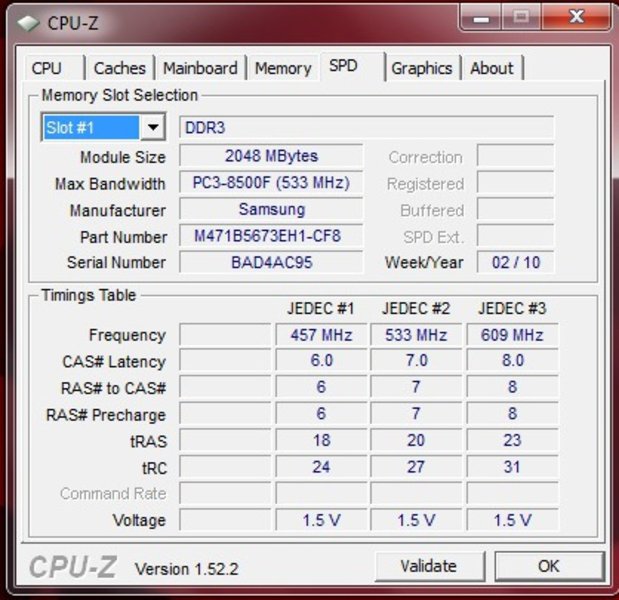Click the RAS# to CAS# row label
The image size is (619, 600).
click(x=114, y=388)
